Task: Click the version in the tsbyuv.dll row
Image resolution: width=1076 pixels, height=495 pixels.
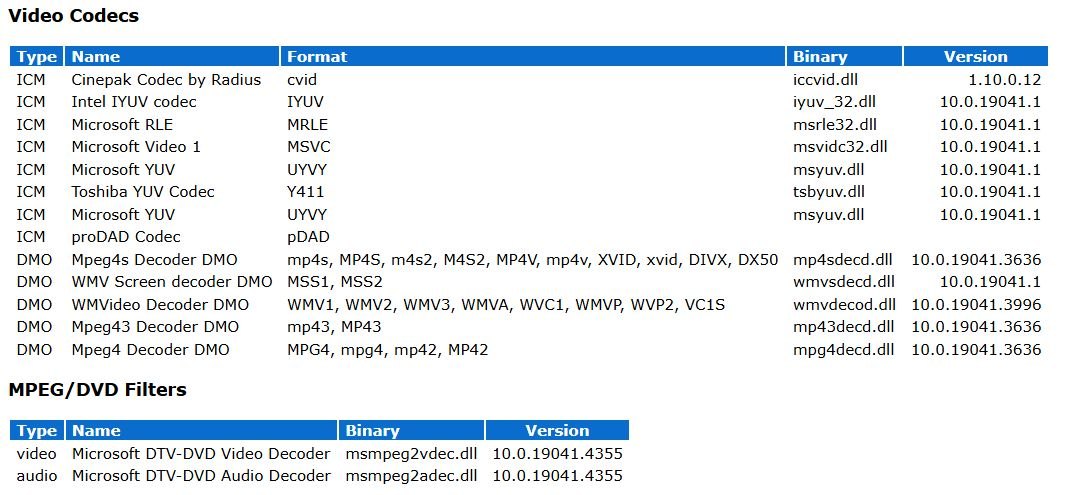Action: pyautogui.click(x=990, y=192)
